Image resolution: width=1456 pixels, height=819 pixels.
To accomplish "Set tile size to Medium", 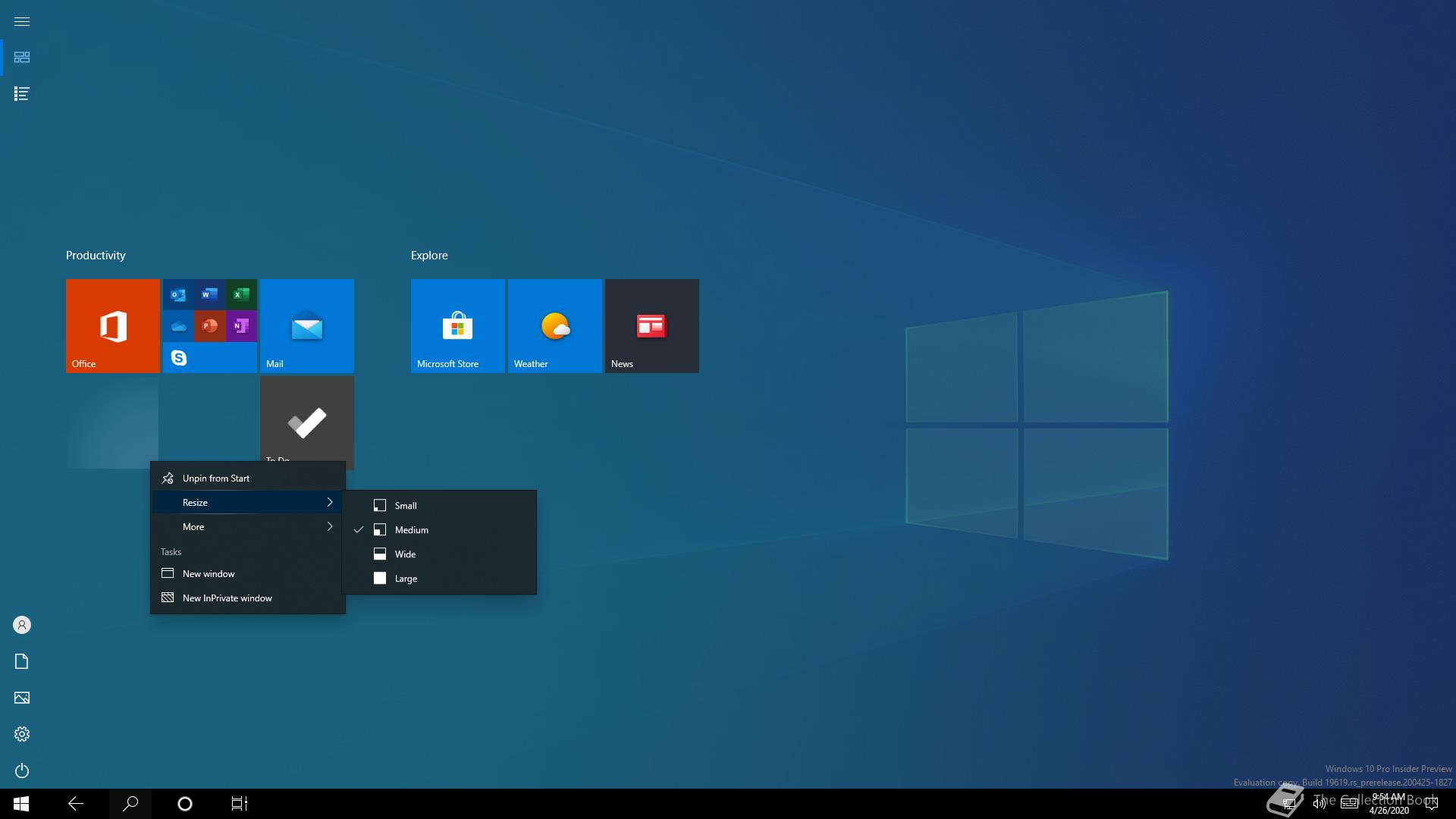I will [x=439, y=530].
